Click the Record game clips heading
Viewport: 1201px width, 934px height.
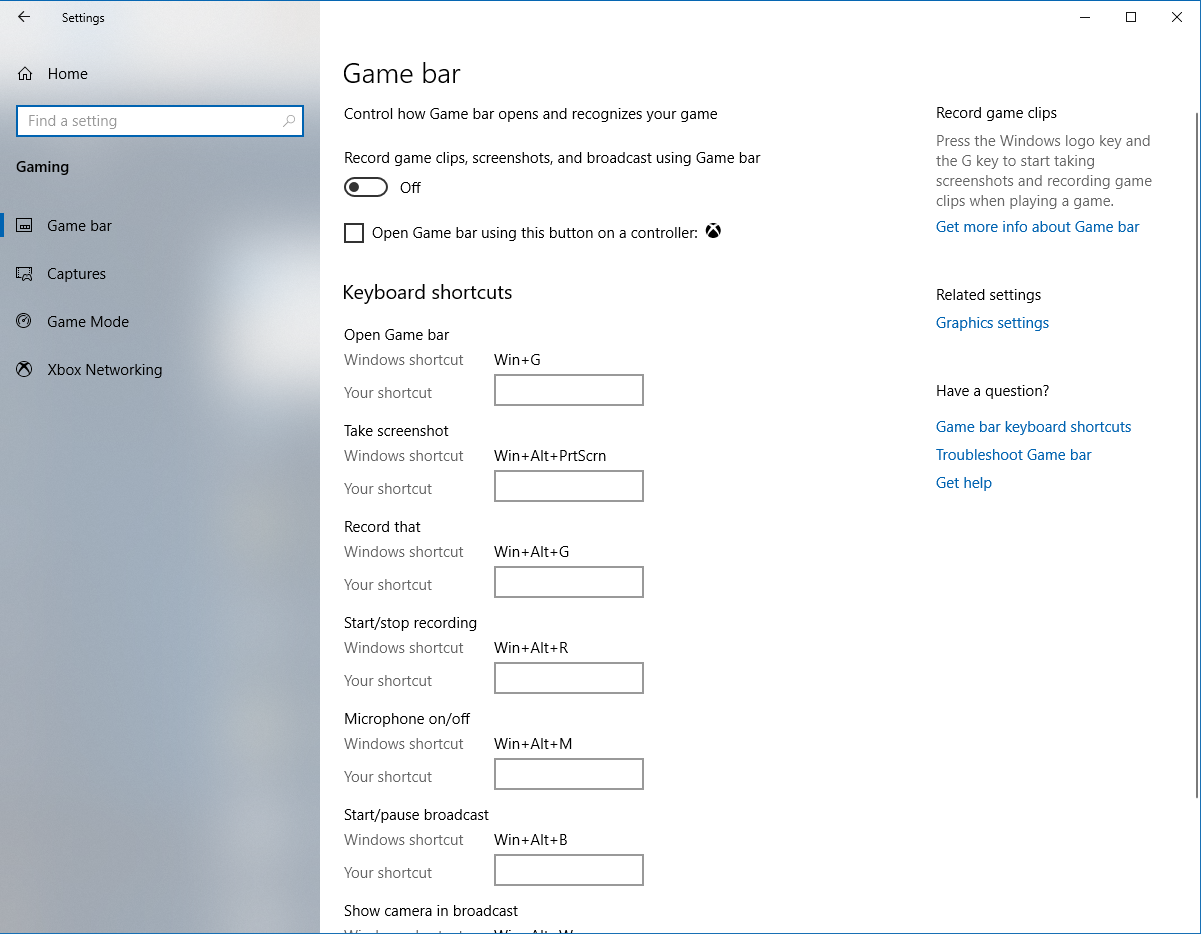996,113
